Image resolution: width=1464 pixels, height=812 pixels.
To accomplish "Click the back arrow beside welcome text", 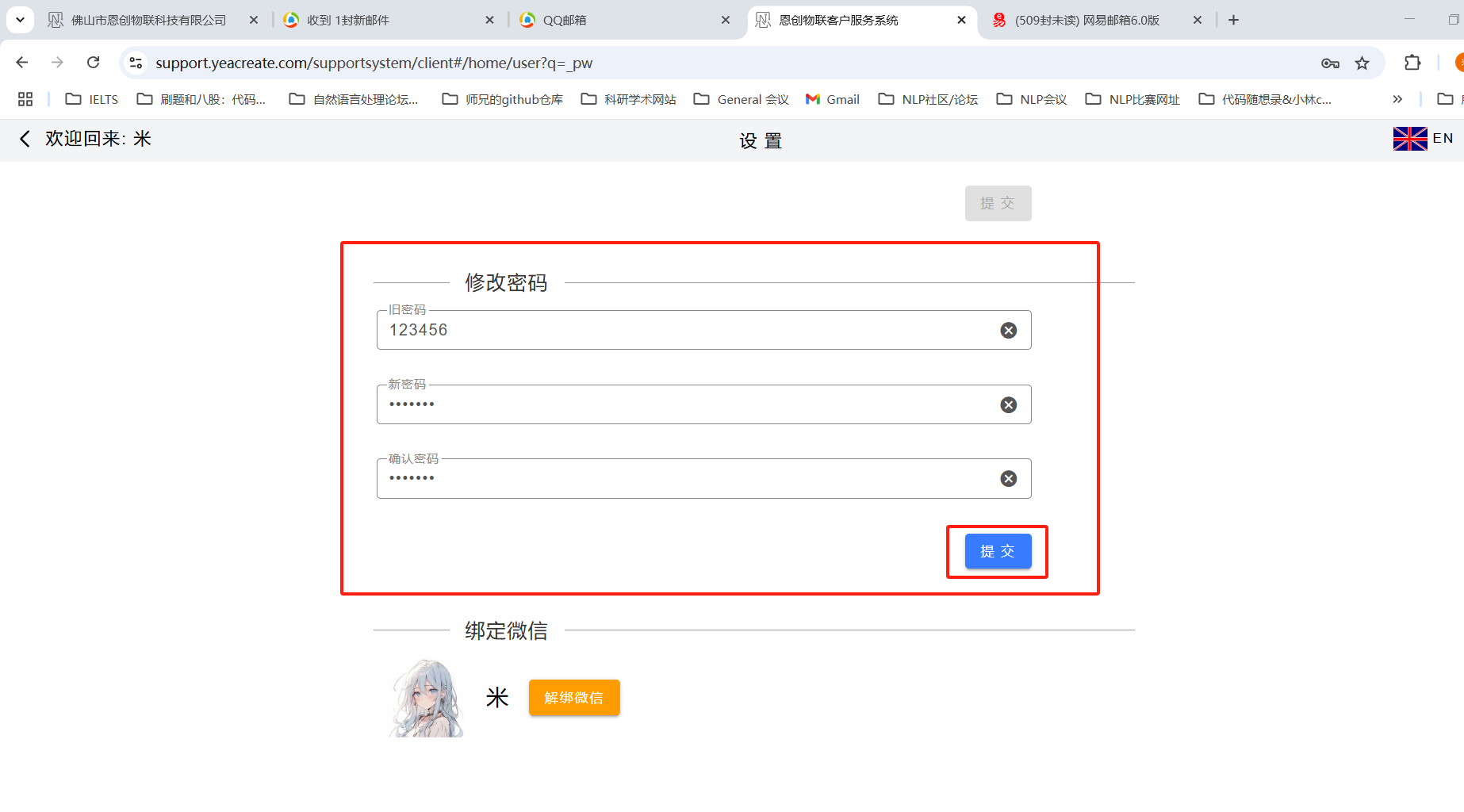I will [25, 139].
